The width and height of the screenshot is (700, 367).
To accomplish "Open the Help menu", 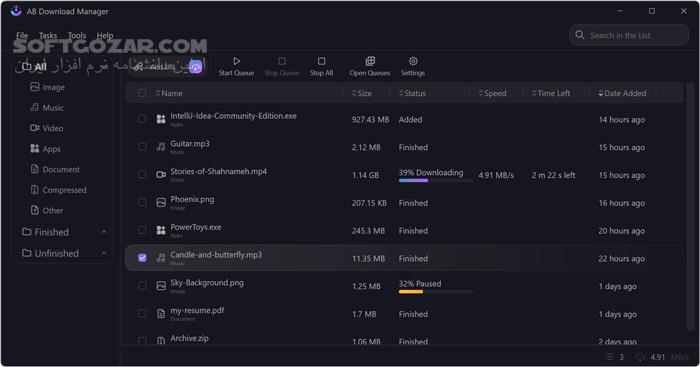I will click(x=105, y=35).
